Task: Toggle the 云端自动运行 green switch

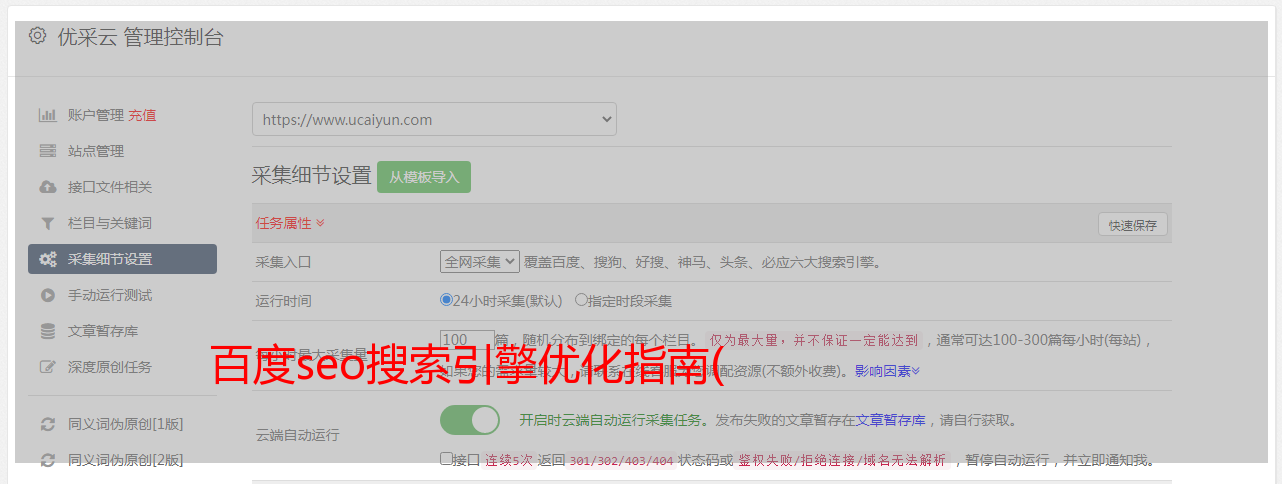Action: pyautogui.click(x=470, y=420)
